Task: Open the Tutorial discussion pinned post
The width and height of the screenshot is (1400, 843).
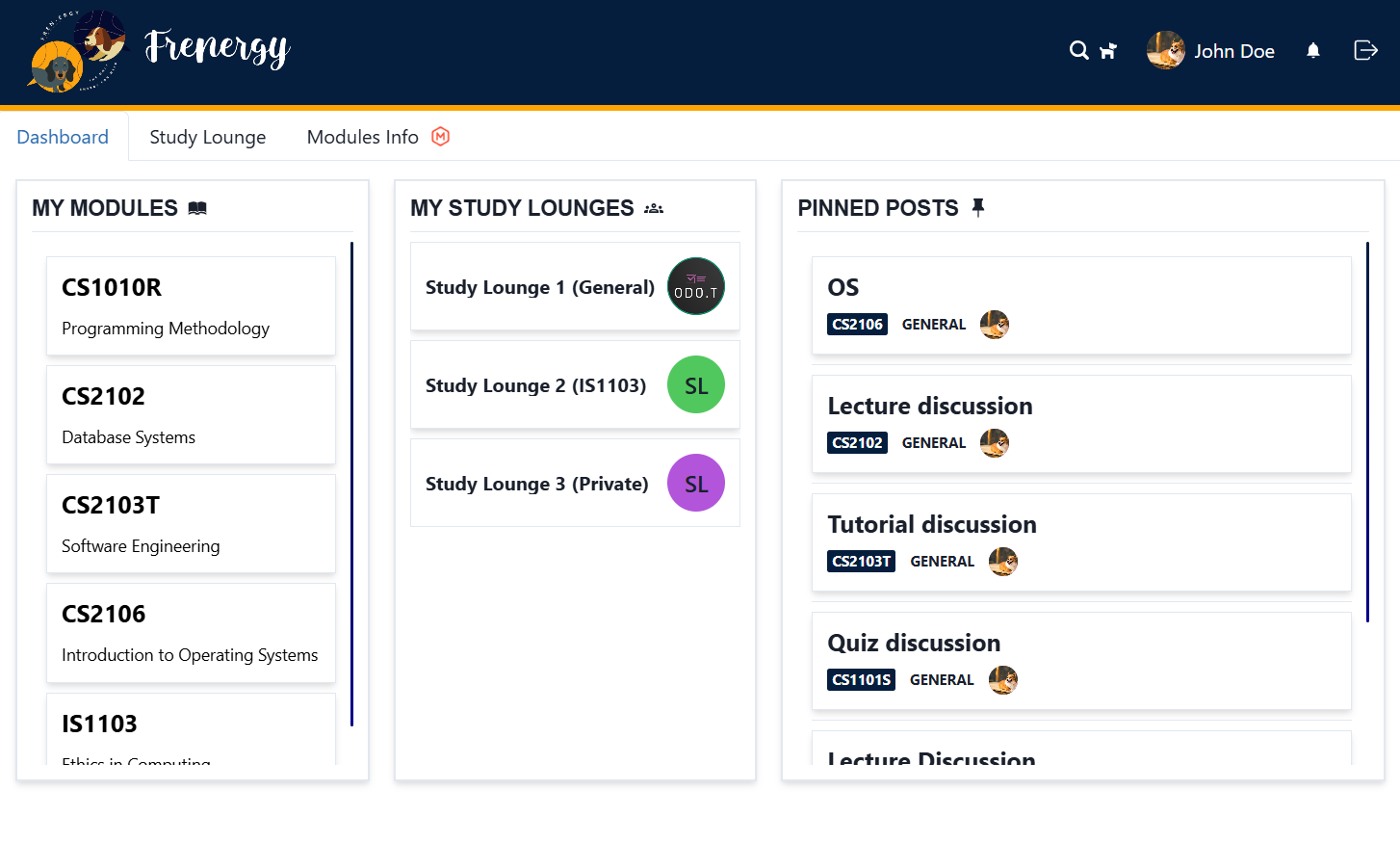Action: (x=1081, y=542)
